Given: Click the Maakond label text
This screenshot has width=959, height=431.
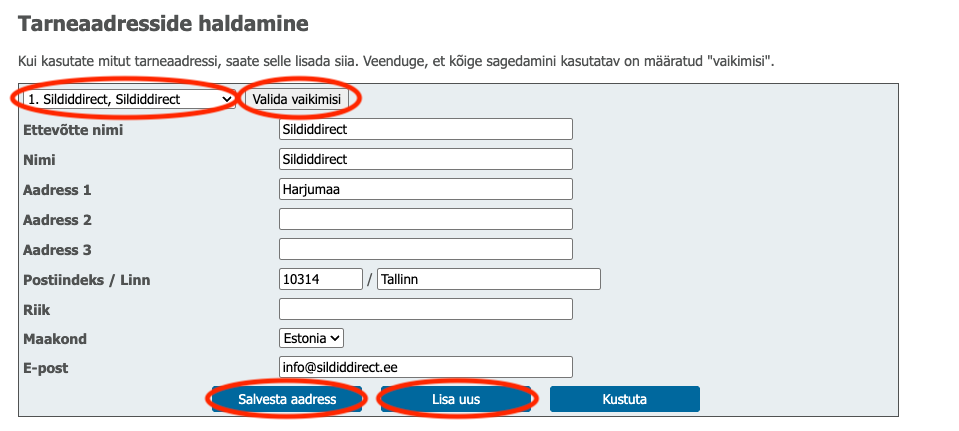Looking at the screenshot, I should click(57, 339).
